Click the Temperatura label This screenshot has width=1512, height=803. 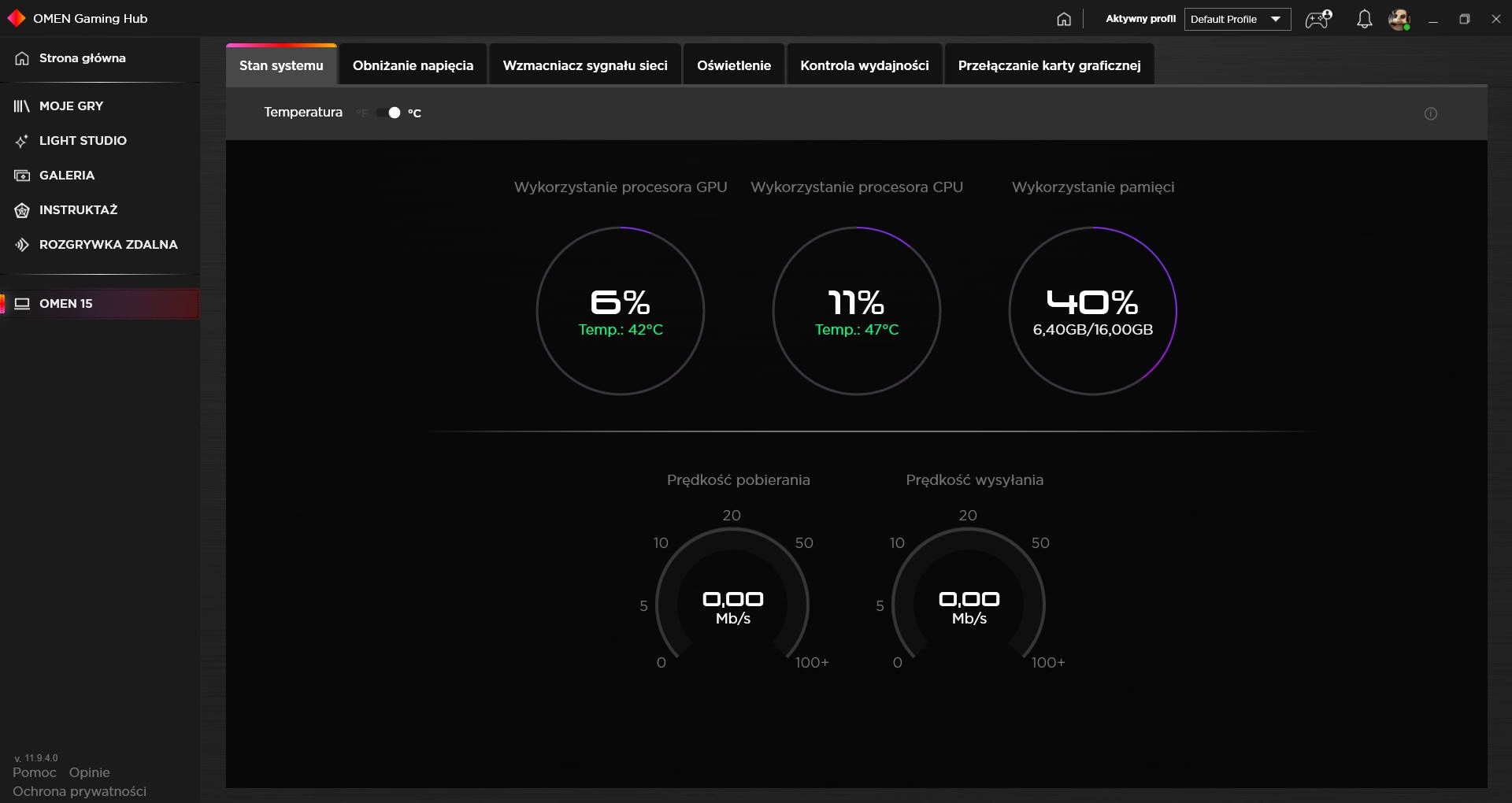[x=303, y=113]
